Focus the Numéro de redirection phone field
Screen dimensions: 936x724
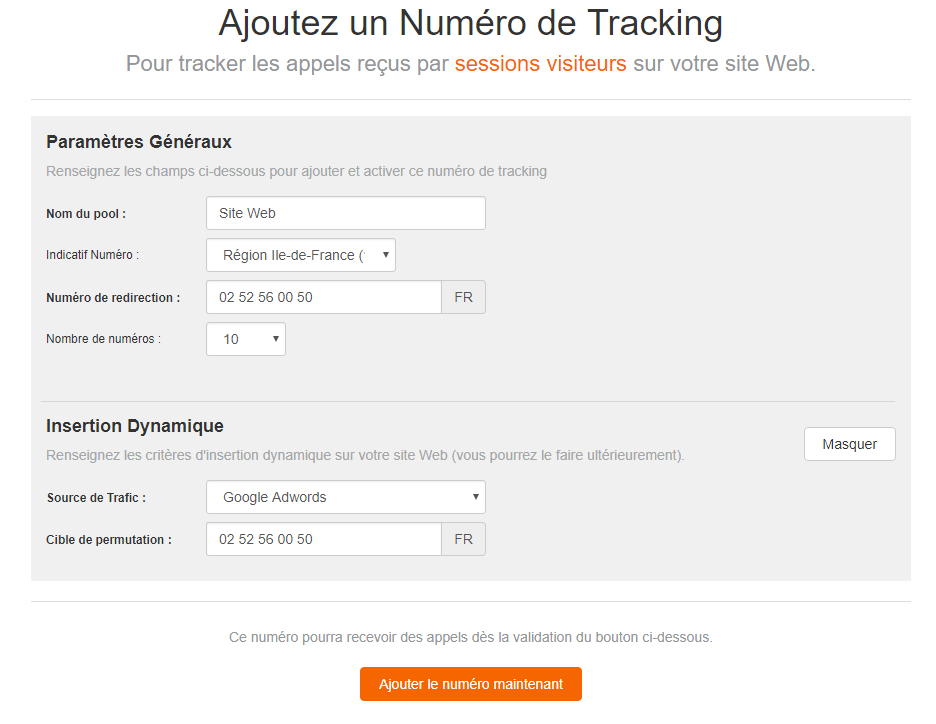click(324, 297)
